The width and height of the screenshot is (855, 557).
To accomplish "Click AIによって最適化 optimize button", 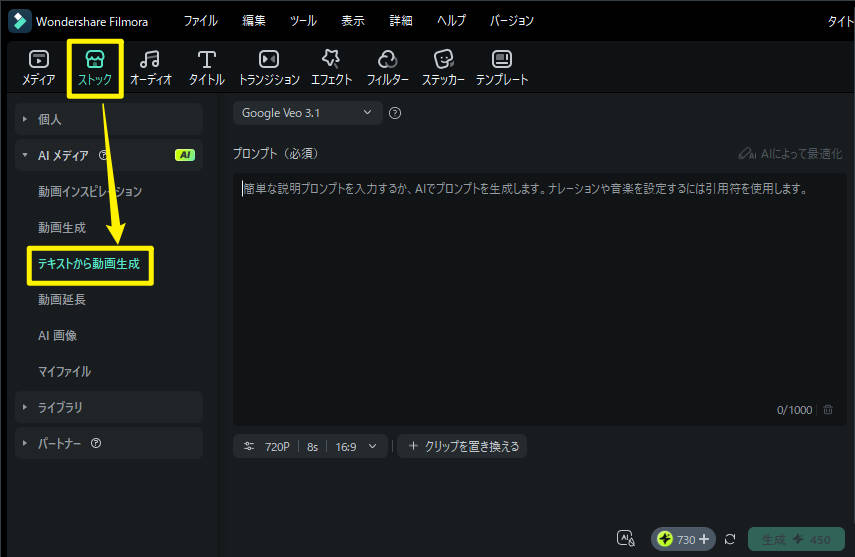I will 790,154.
